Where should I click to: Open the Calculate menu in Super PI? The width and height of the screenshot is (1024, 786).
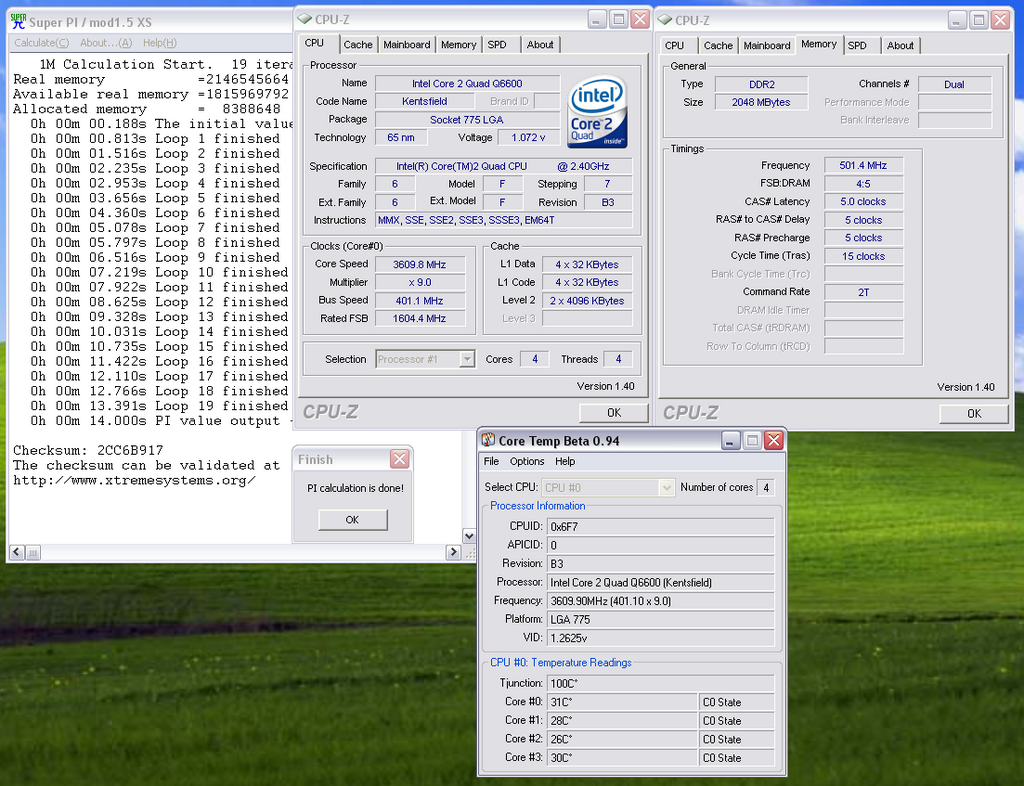coord(41,43)
